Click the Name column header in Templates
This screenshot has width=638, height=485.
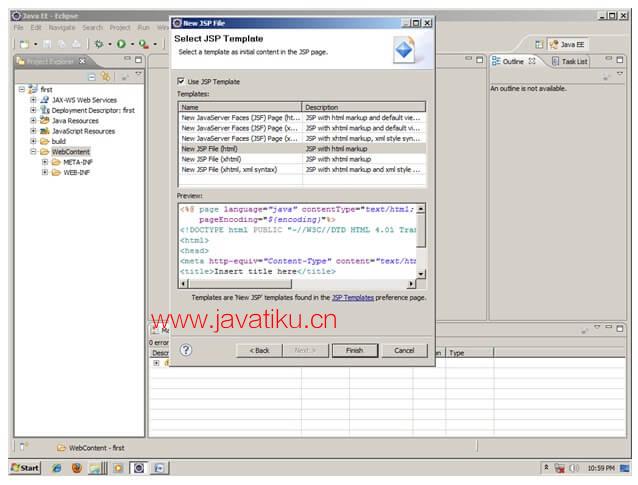[x=240, y=107]
